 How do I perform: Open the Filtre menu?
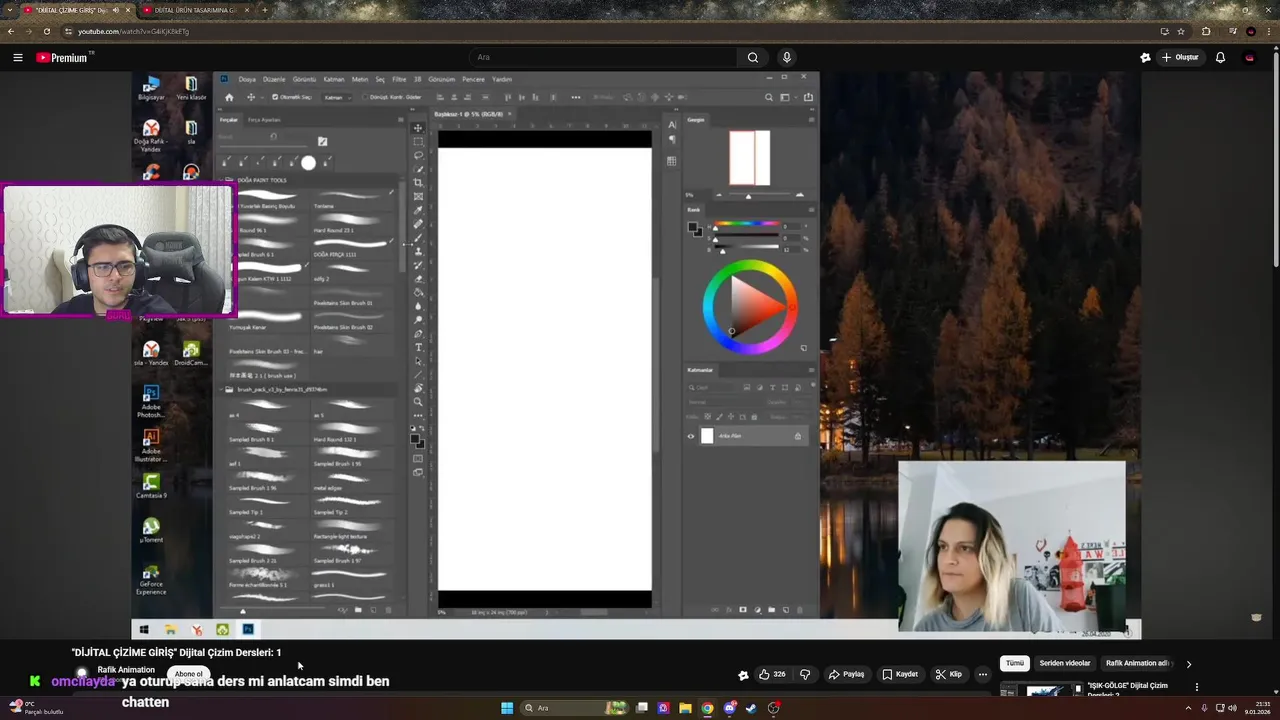click(399, 79)
